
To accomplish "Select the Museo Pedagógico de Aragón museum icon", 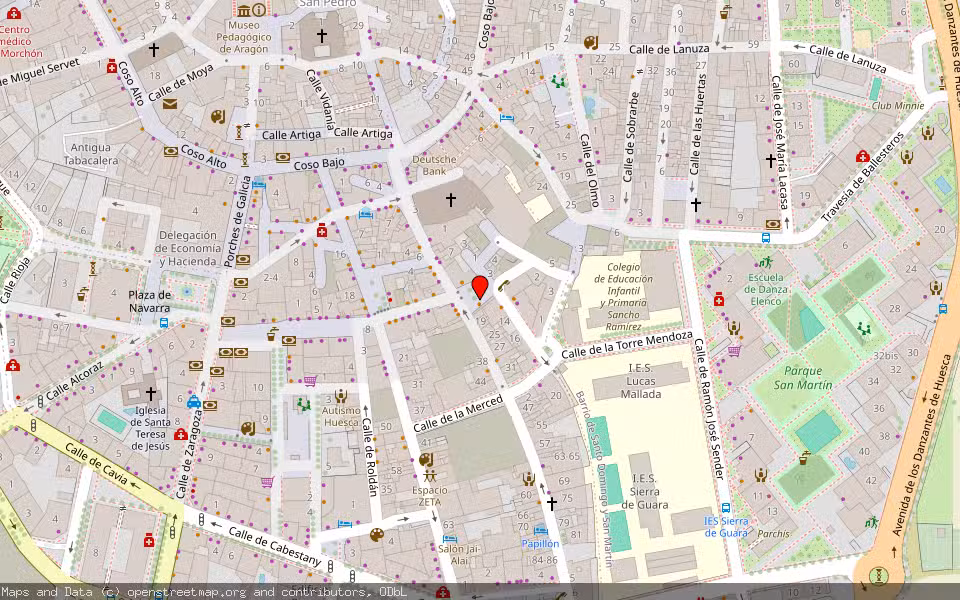I will (244, 10).
